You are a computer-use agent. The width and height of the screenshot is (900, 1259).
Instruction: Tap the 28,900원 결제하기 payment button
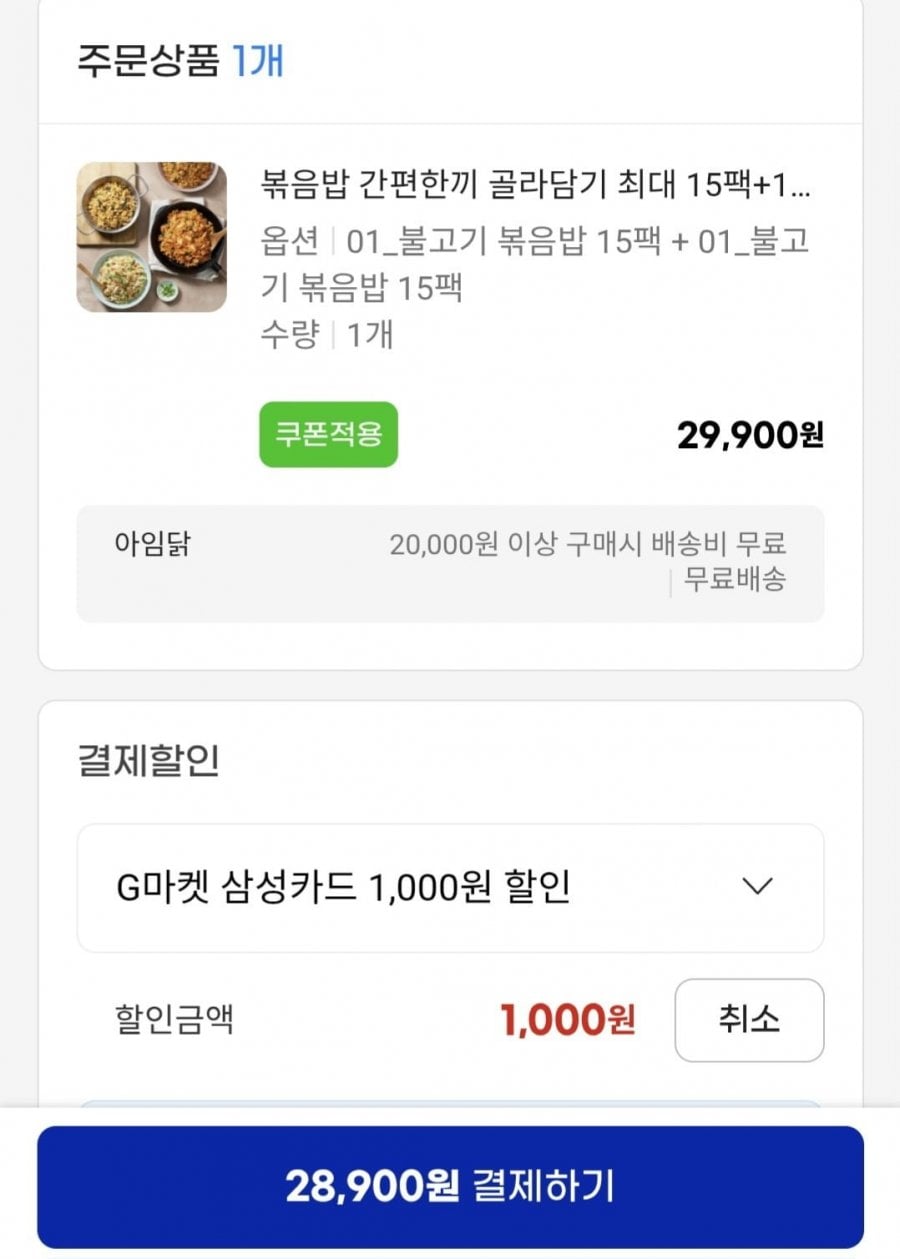click(x=450, y=1186)
